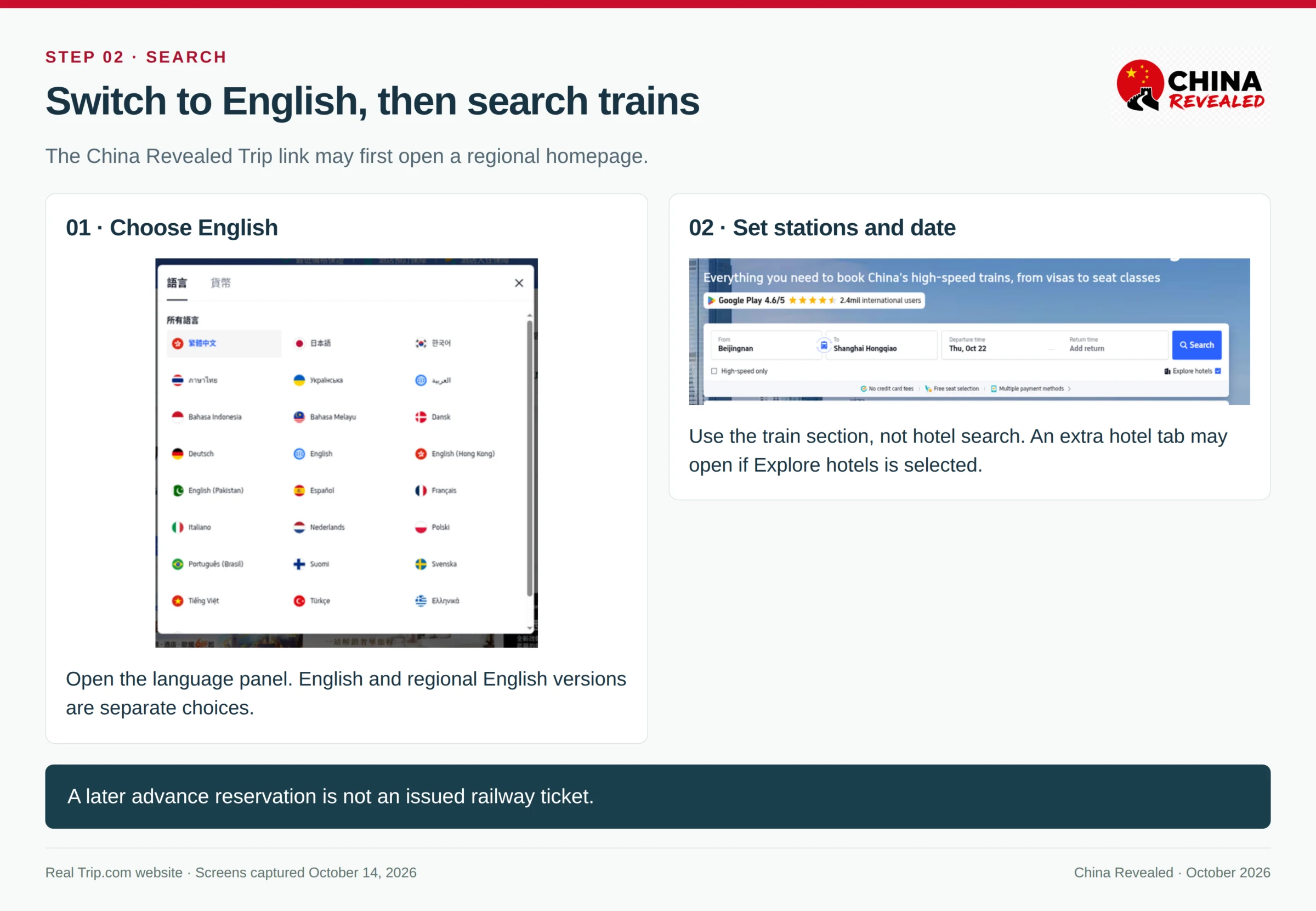Click the "STEP 02 · SEARCH" label

[136, 57]
